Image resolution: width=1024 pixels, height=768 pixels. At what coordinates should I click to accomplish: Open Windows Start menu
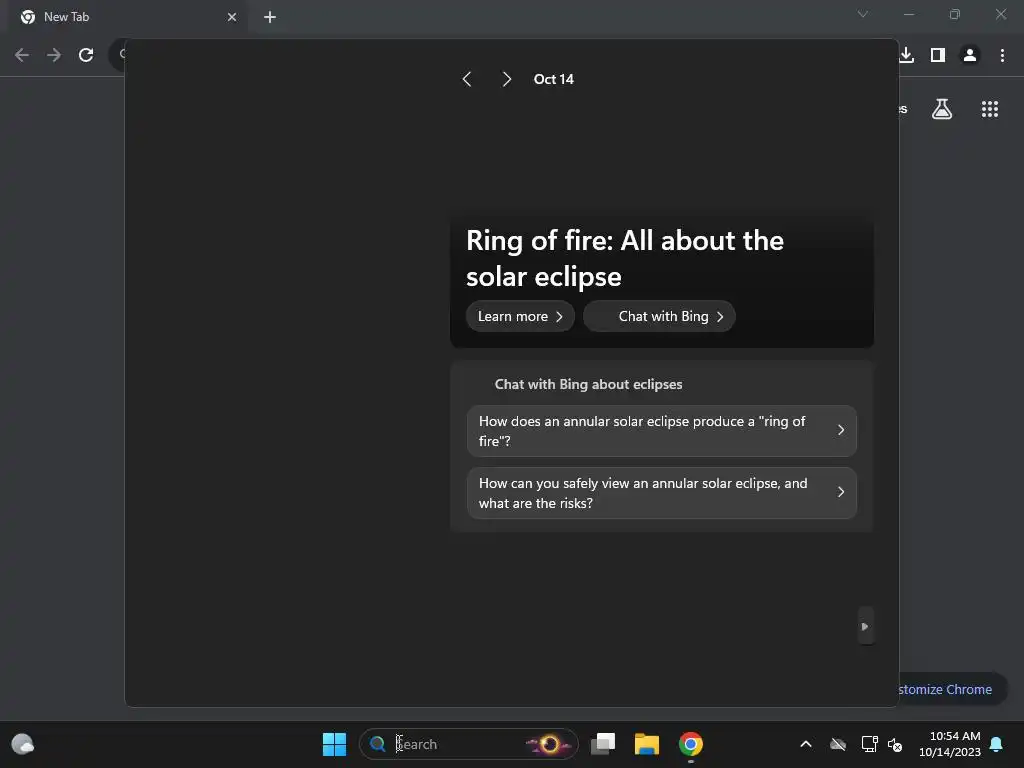[x=334, y=744]
